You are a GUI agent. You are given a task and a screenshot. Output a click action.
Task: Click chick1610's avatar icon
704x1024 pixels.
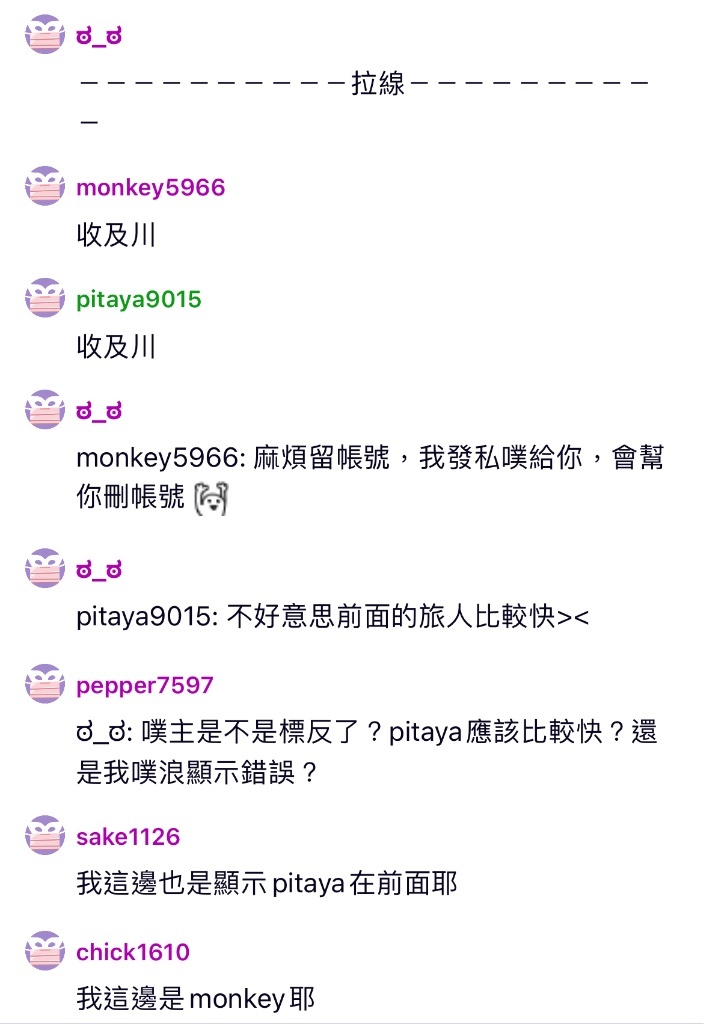click(x=45, y=951)
